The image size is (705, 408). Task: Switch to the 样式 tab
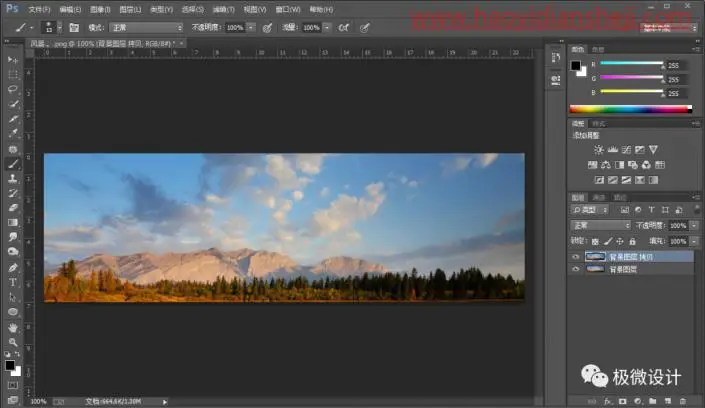point(598,124)
